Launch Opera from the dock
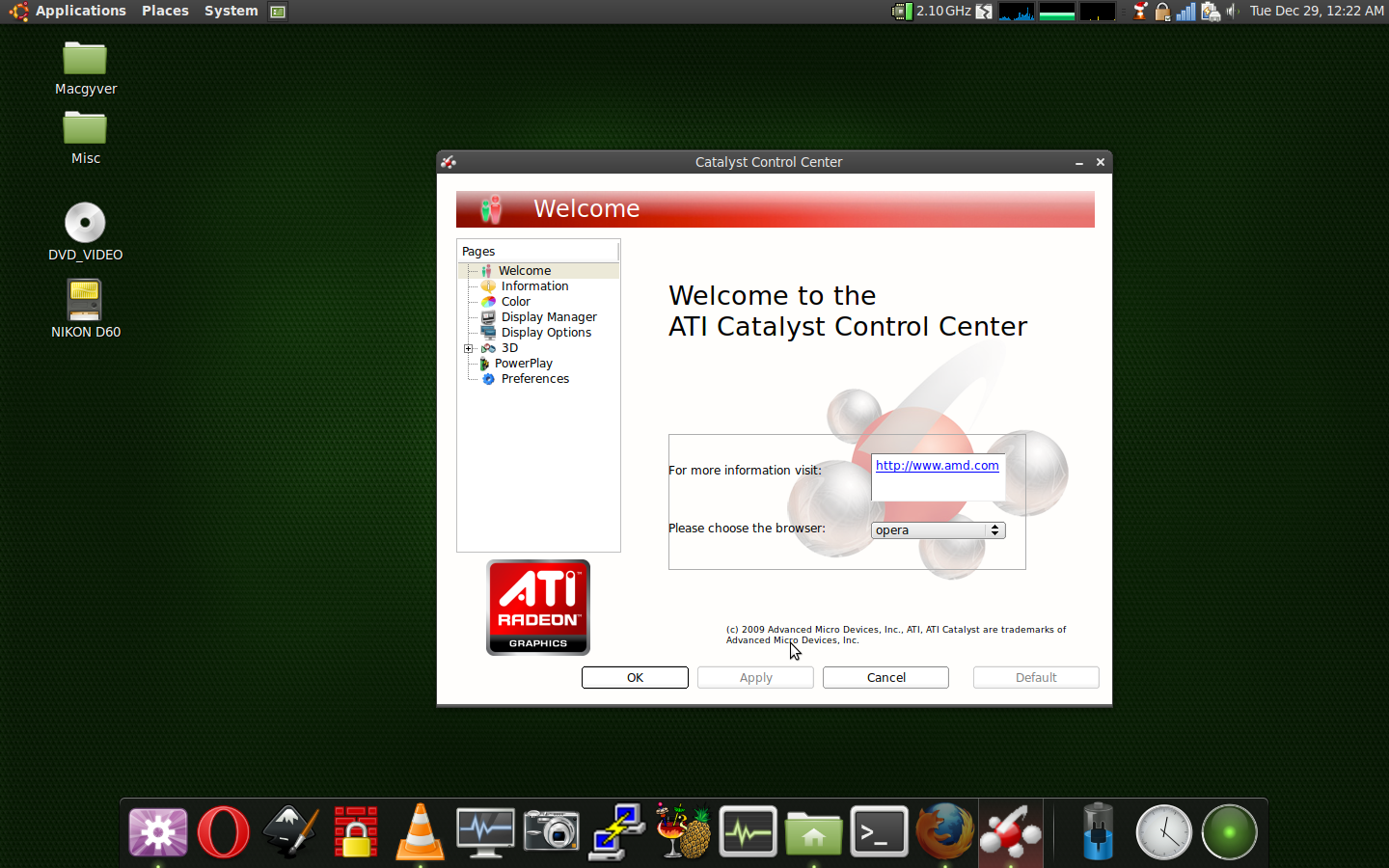1389x868 pixels. pos(223,831)
